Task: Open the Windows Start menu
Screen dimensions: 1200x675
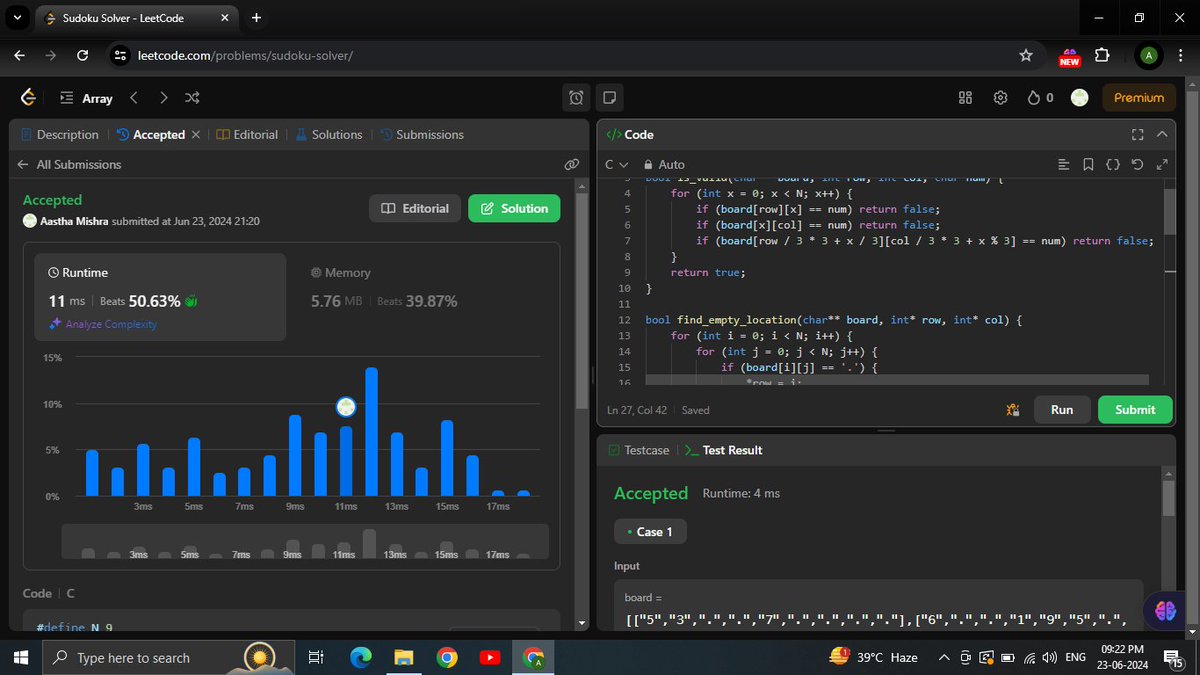Action: pos(20,657)
